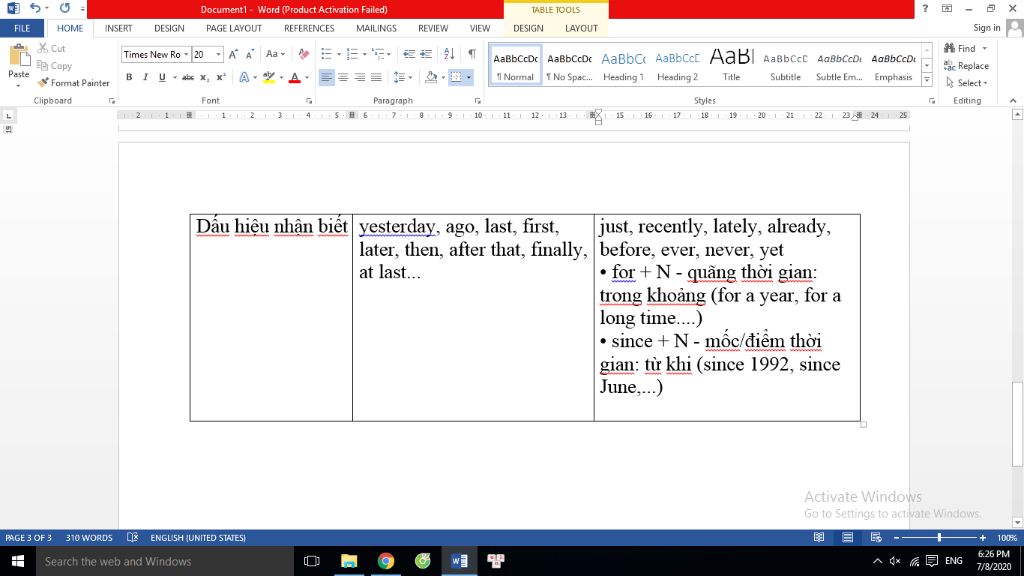The width and height of the screenshot is (1024, 576).
Task: Open Table Tools LAYOUT tab
Action: (x=581, y=28)
